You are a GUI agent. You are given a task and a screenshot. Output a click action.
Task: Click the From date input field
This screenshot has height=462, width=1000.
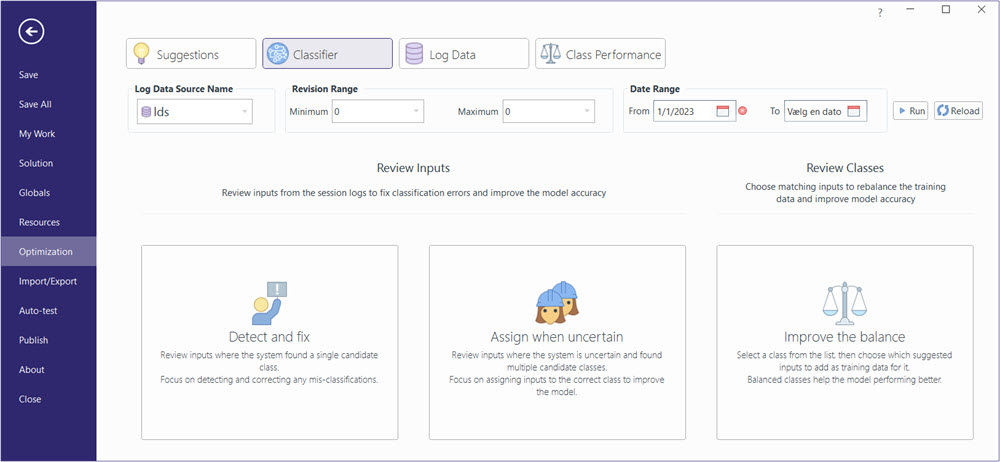(x=683, y=111)
